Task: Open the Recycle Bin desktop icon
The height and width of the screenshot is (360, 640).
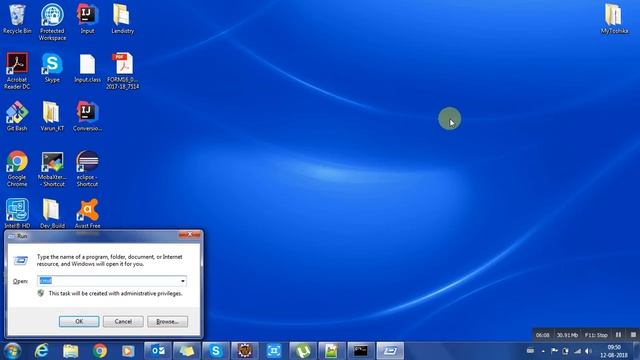Action: coord(17,19)
